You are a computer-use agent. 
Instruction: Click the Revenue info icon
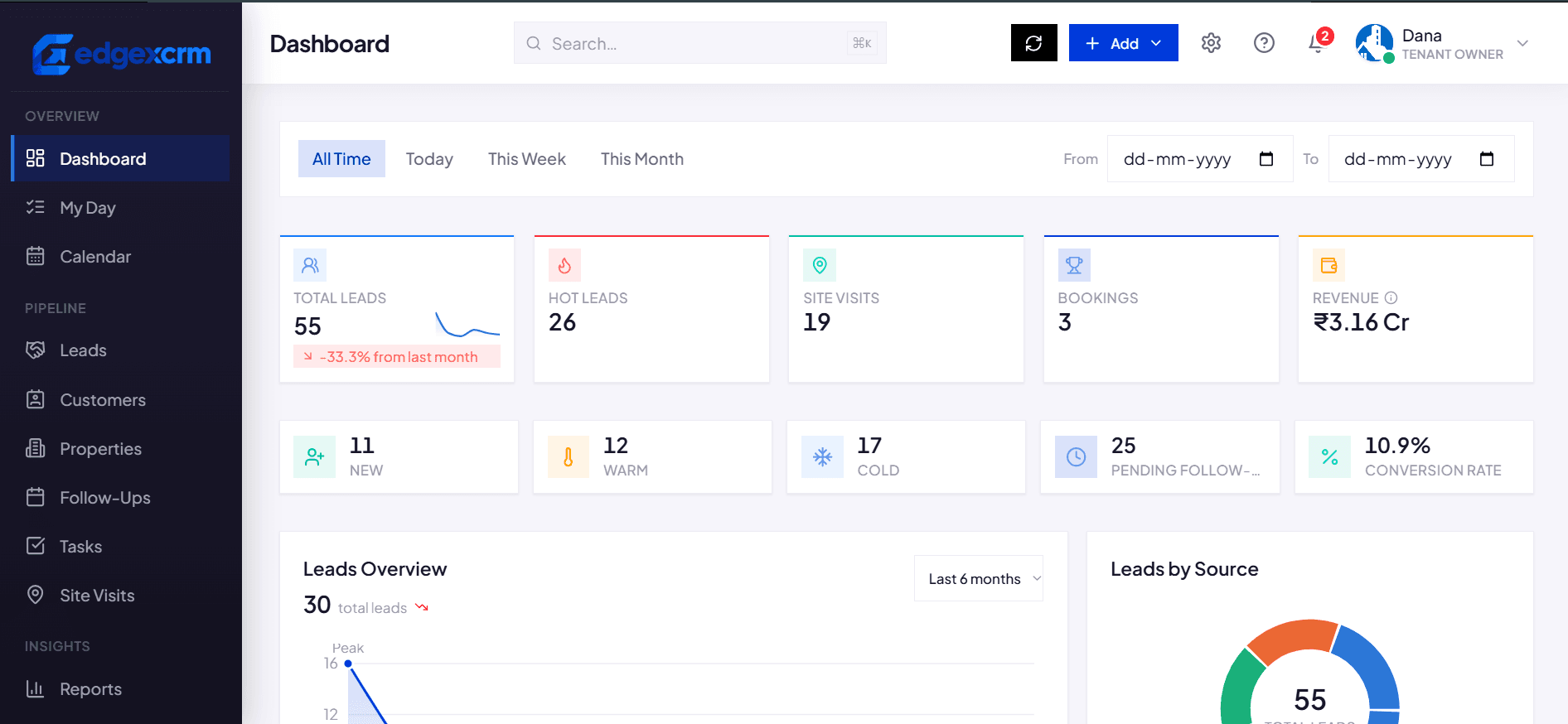coord(1391,297)
